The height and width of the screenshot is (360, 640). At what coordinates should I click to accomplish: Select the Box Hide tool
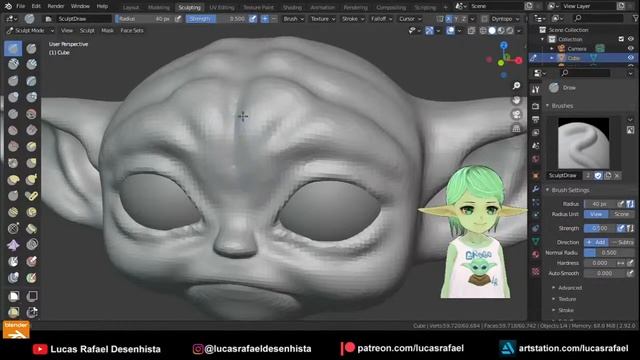[x=31, y=296]
